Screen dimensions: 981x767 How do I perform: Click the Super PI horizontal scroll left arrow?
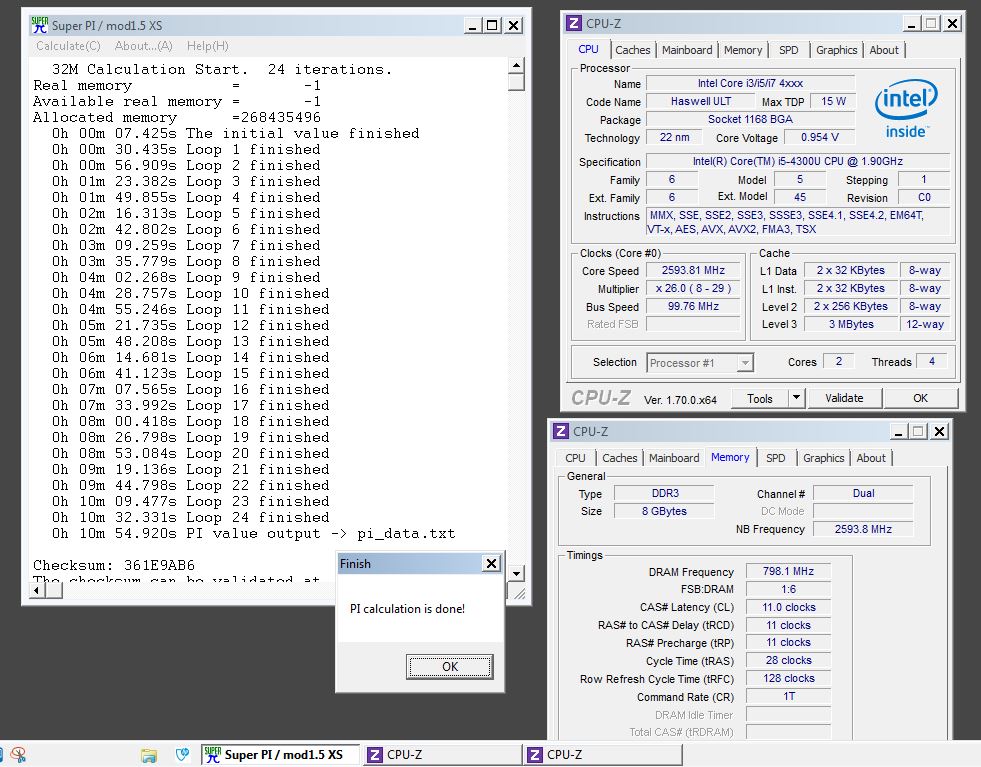[38, 591]
